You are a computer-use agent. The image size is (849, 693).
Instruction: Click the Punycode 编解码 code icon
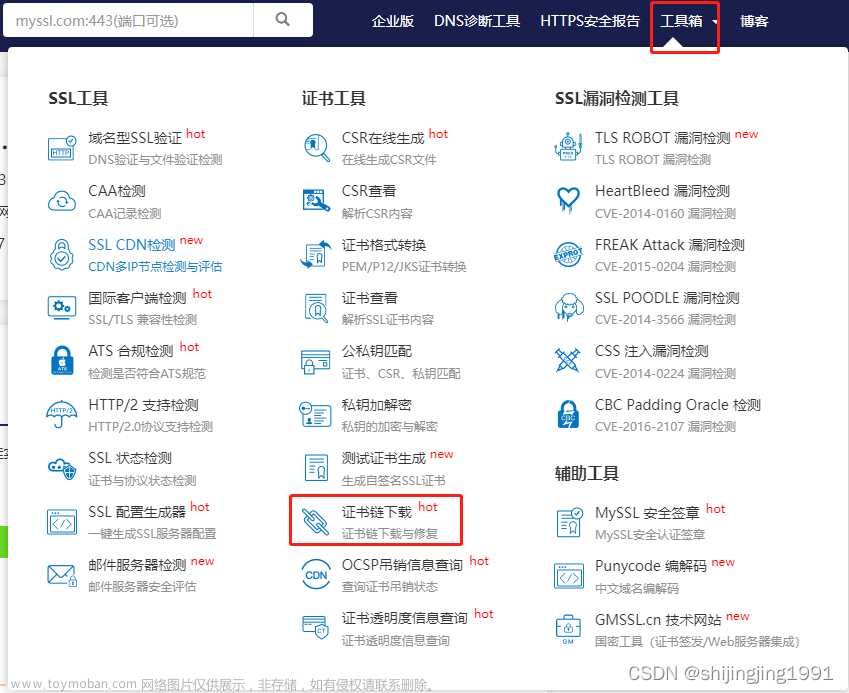click(x=569, y=576)
